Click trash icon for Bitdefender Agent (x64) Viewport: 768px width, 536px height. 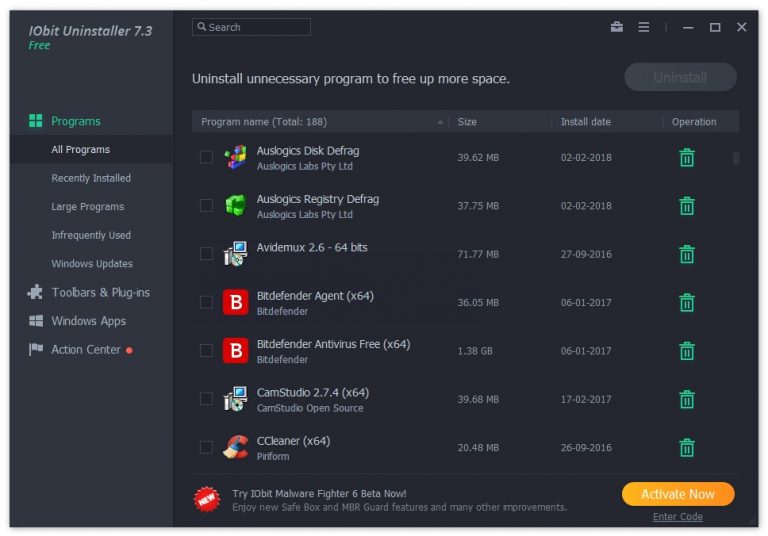687,303
